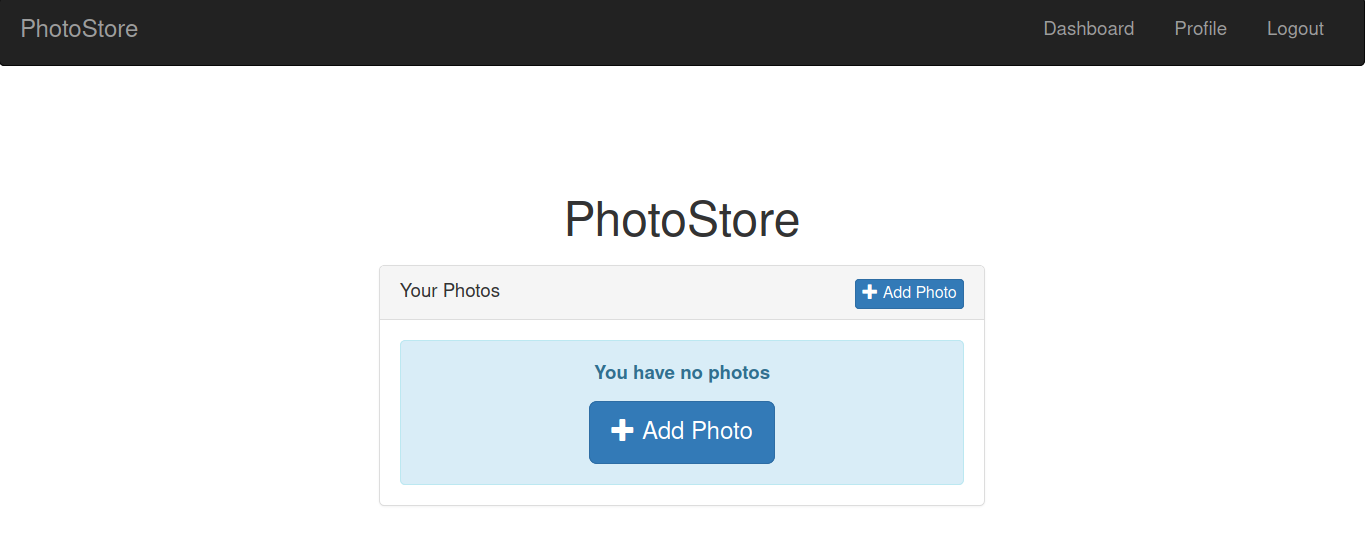Click empty dark navbar area between brand and links

point(590,30)
